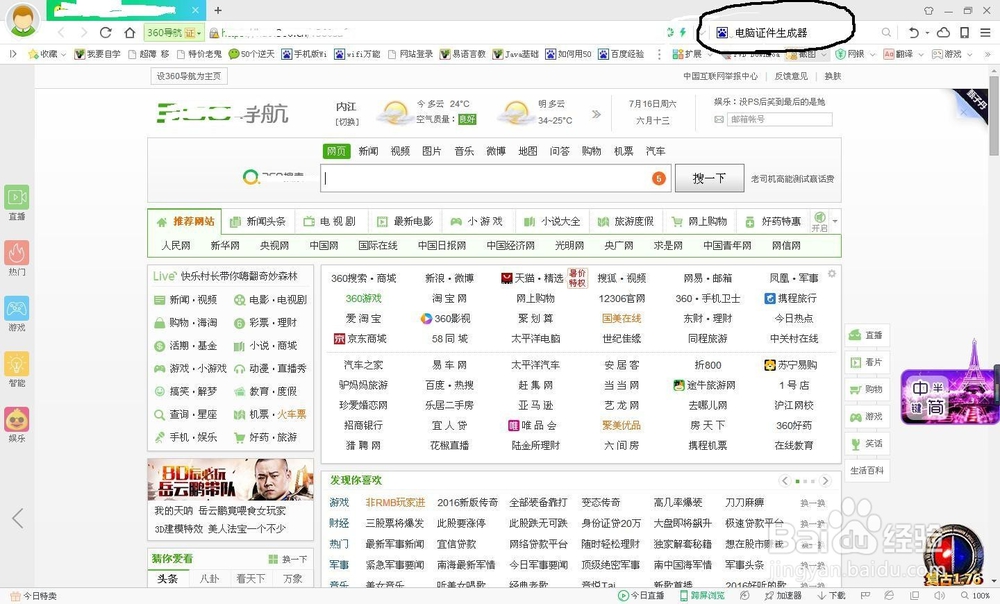The height and width of the screenshot is (604, 1000).
Task: Open the skin shirt icon in title bar
Action: point(929,11)
